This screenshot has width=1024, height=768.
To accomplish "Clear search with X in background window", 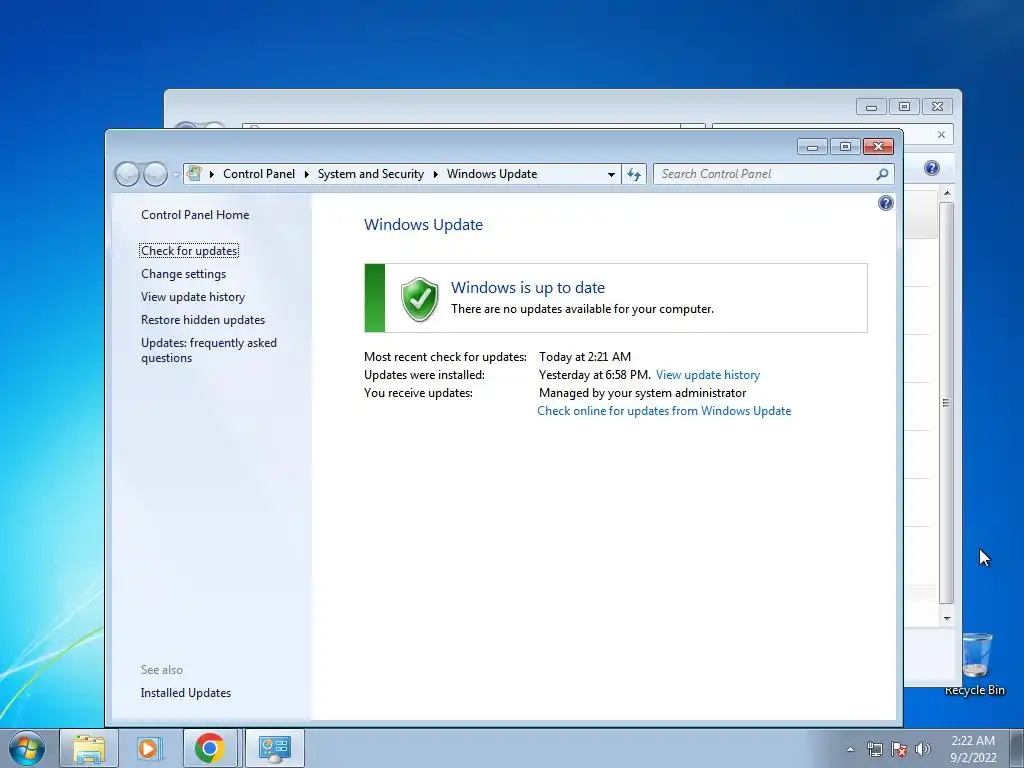I will 941,135.
